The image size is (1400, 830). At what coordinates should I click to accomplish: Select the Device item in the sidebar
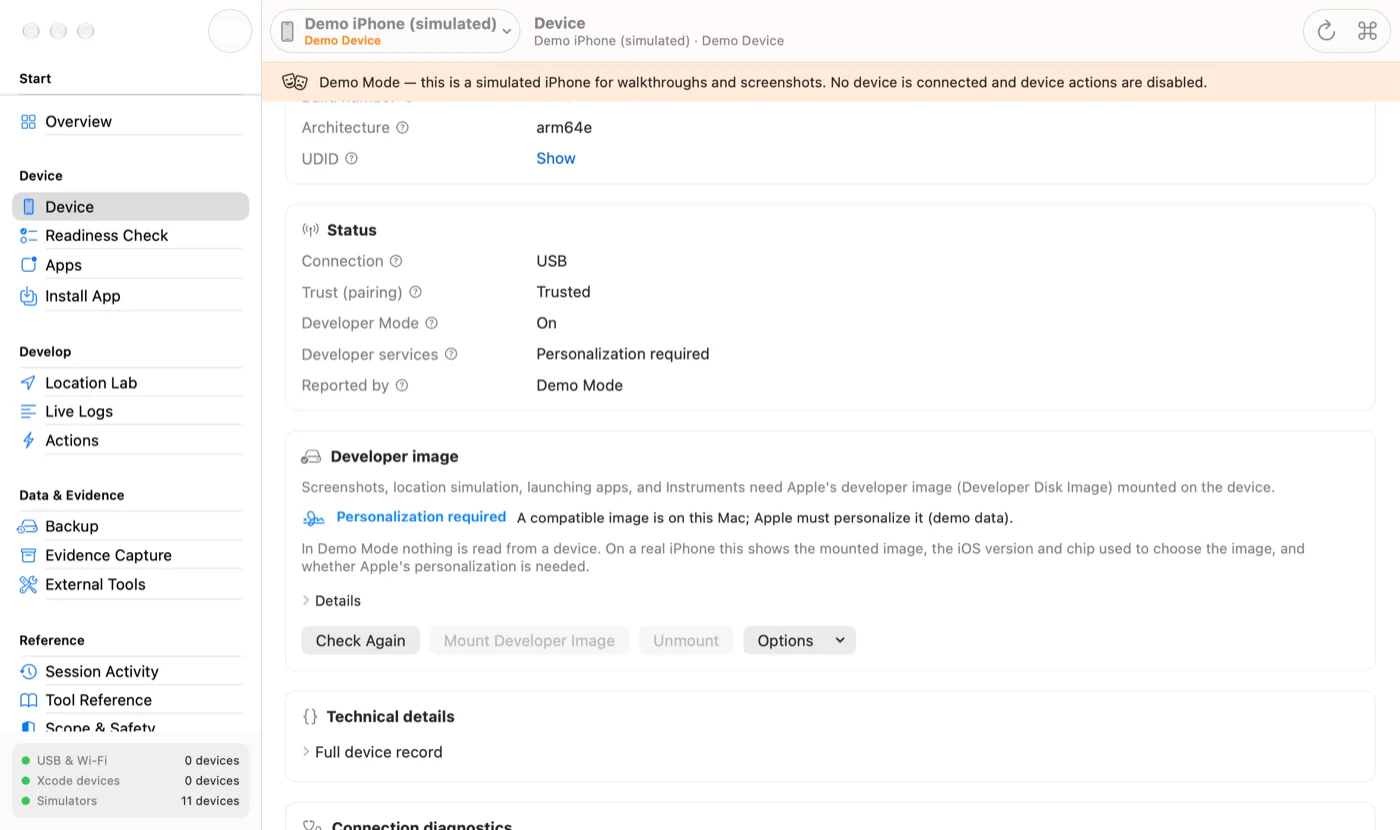[x=130, y=207]
